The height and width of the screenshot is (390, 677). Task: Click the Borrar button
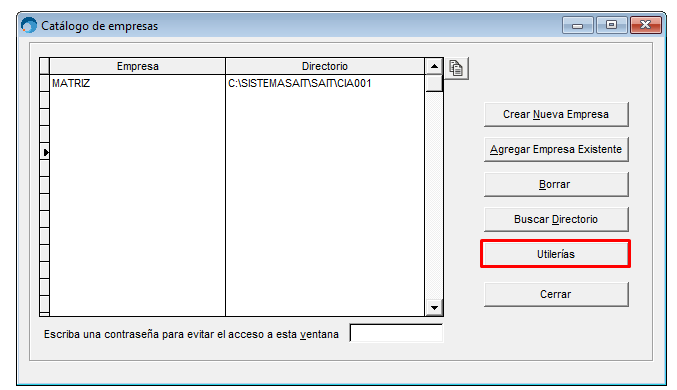[556, 184]
